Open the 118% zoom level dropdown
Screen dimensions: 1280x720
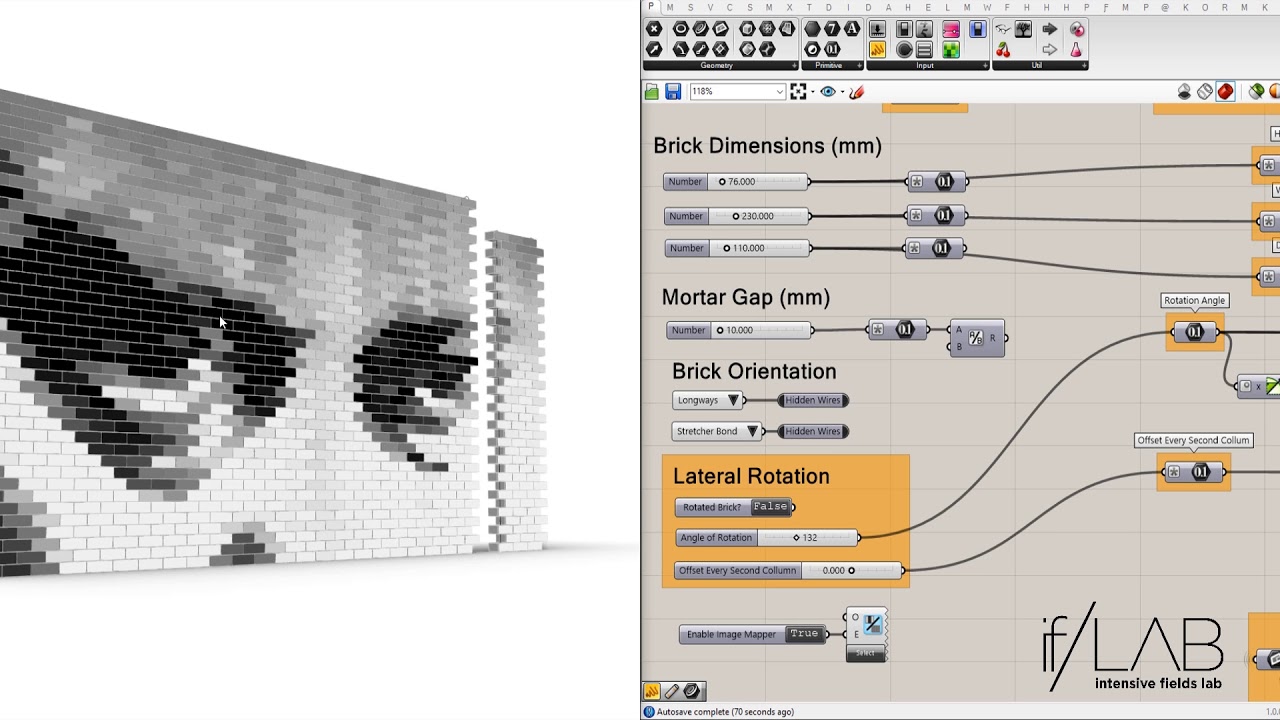pos(779,92)
